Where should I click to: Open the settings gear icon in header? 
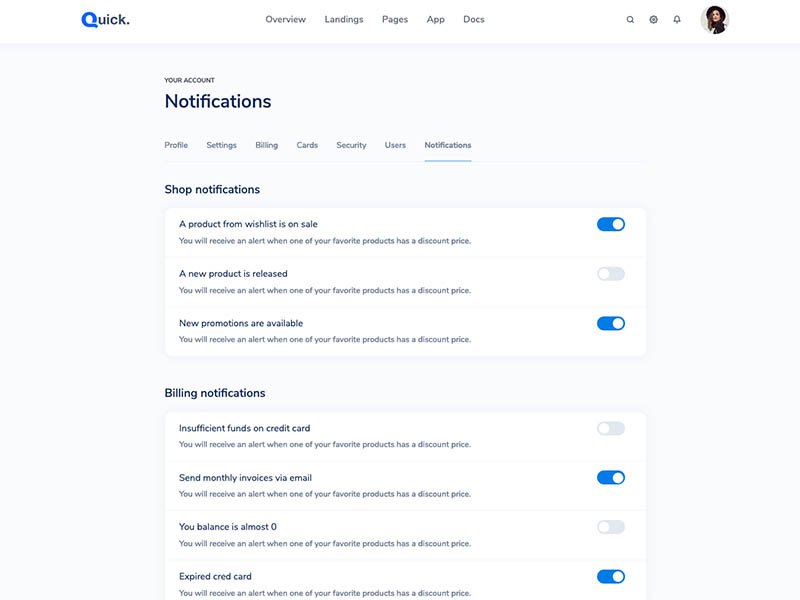pos(653,19)
